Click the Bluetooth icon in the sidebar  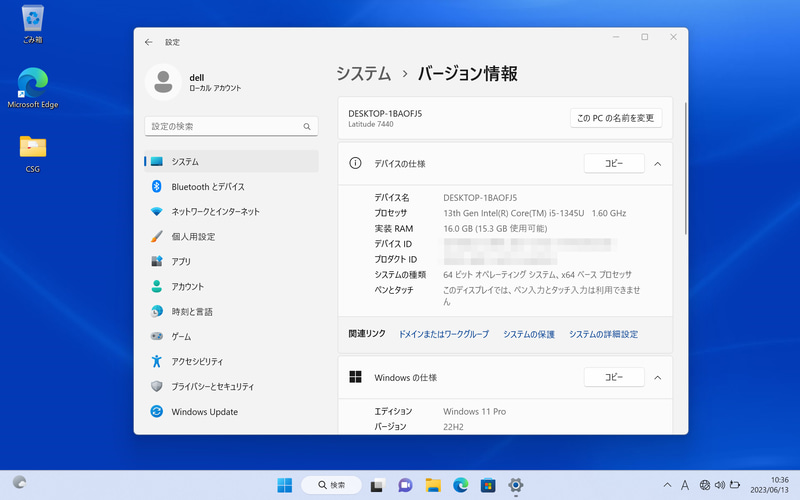tap(157, 186)
